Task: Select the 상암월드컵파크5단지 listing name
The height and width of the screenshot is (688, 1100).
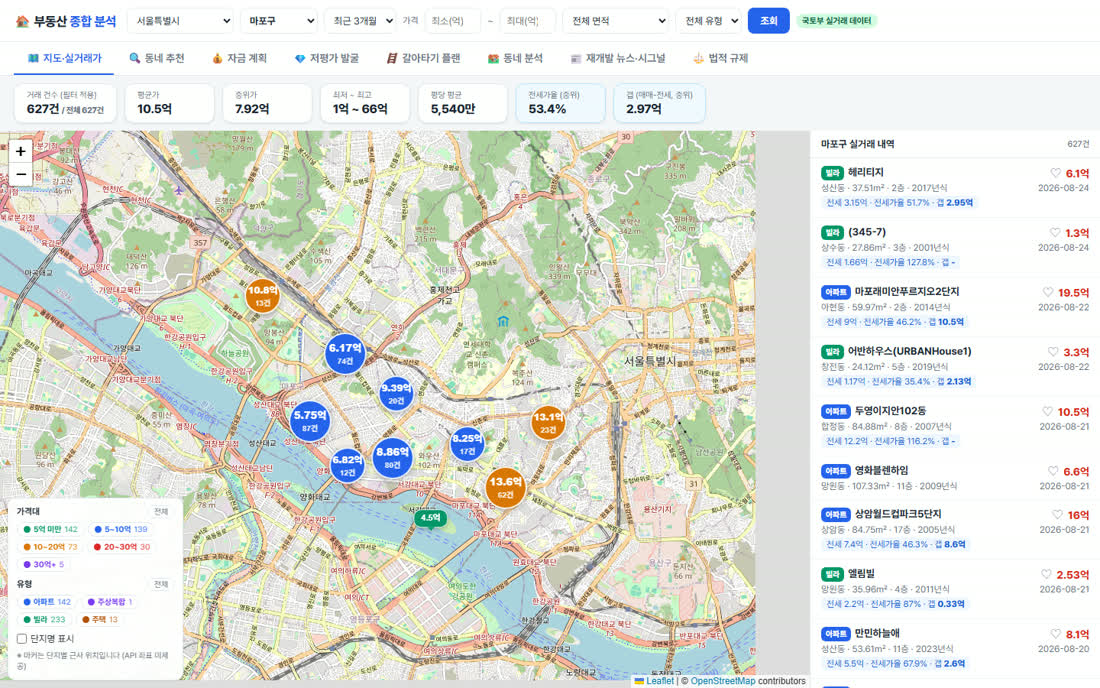Action: (898, 514)
